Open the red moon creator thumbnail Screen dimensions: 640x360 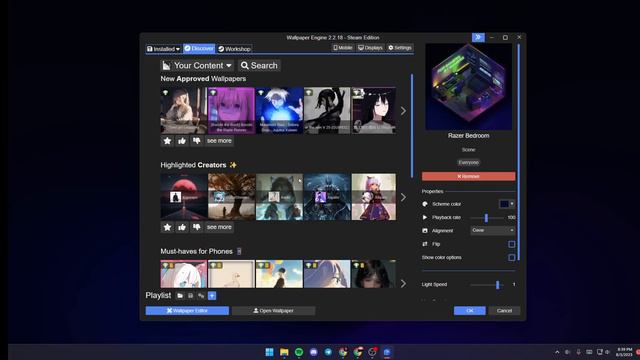pos(184,197)
